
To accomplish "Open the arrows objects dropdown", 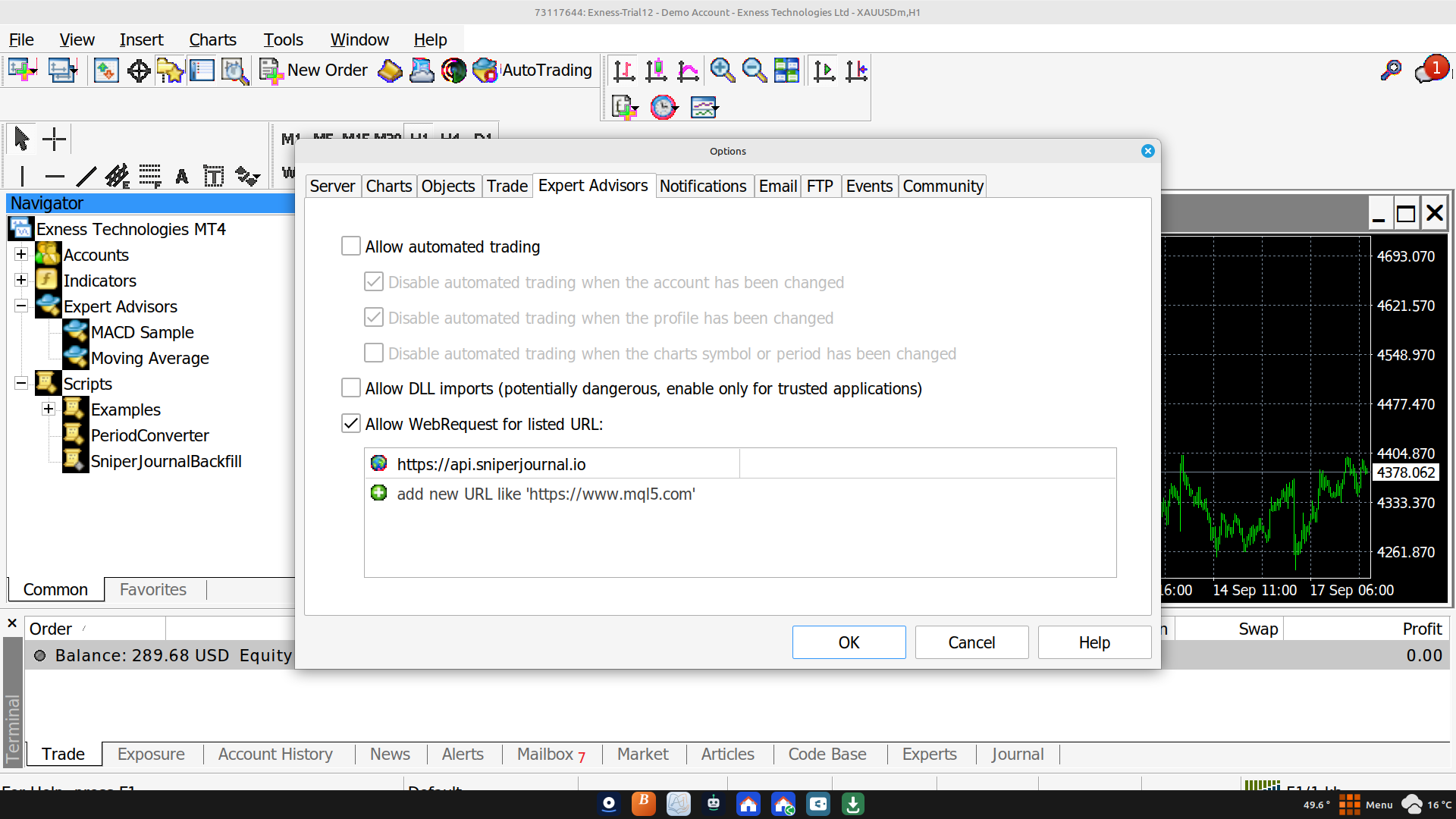I will (248, 177).
